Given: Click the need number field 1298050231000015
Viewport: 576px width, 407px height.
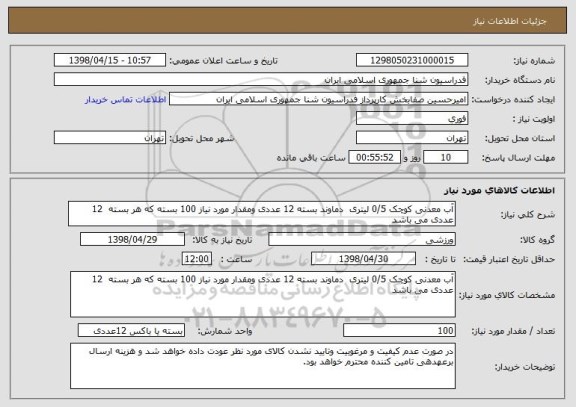Looking at the screenshot, I should click(412, 60).
